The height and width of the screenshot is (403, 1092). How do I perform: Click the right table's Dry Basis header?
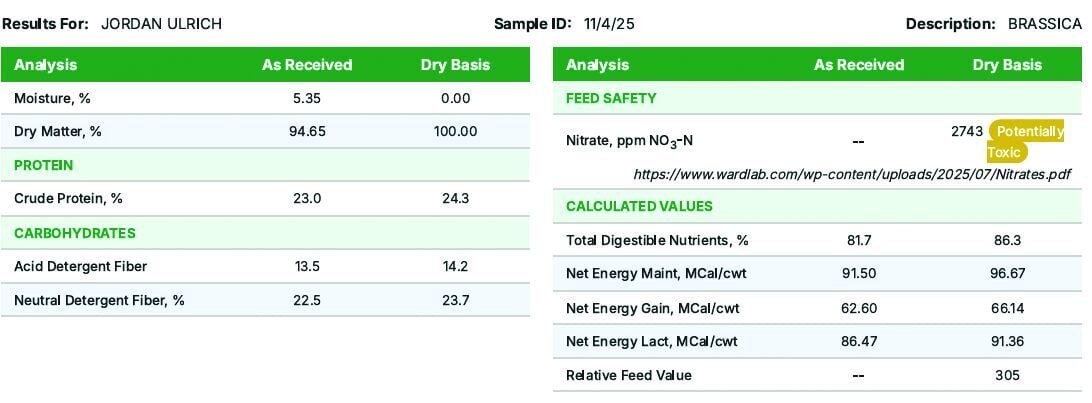point(1007,65)
